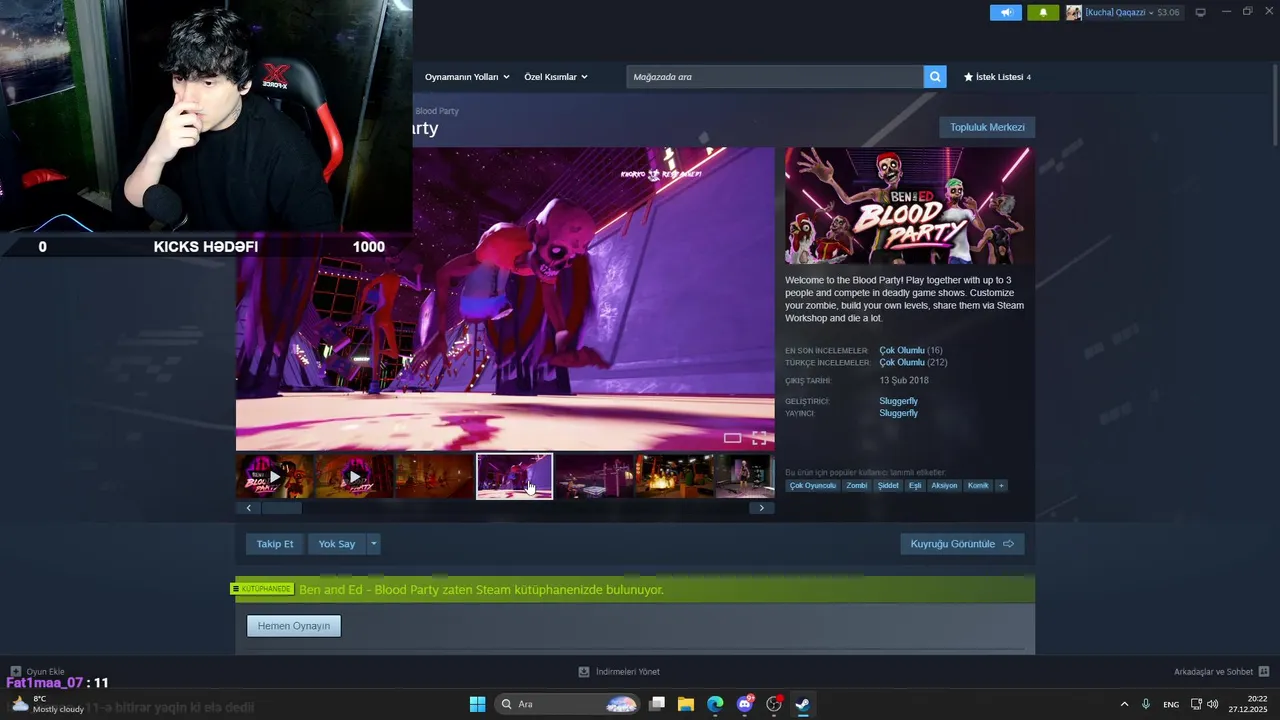
Task: Open Arkadaşlar ve Sohbet friends icon
Action: [x=1264, y=672]
